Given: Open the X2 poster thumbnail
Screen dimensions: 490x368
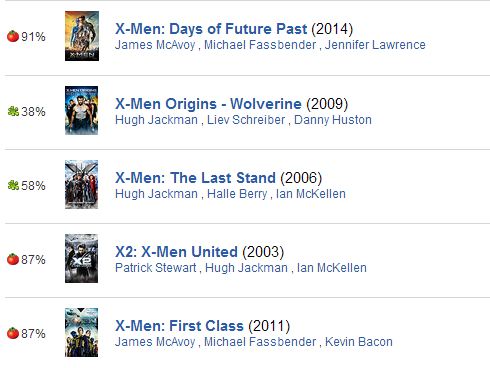Looking at the screenshot, I should [82, 258].
